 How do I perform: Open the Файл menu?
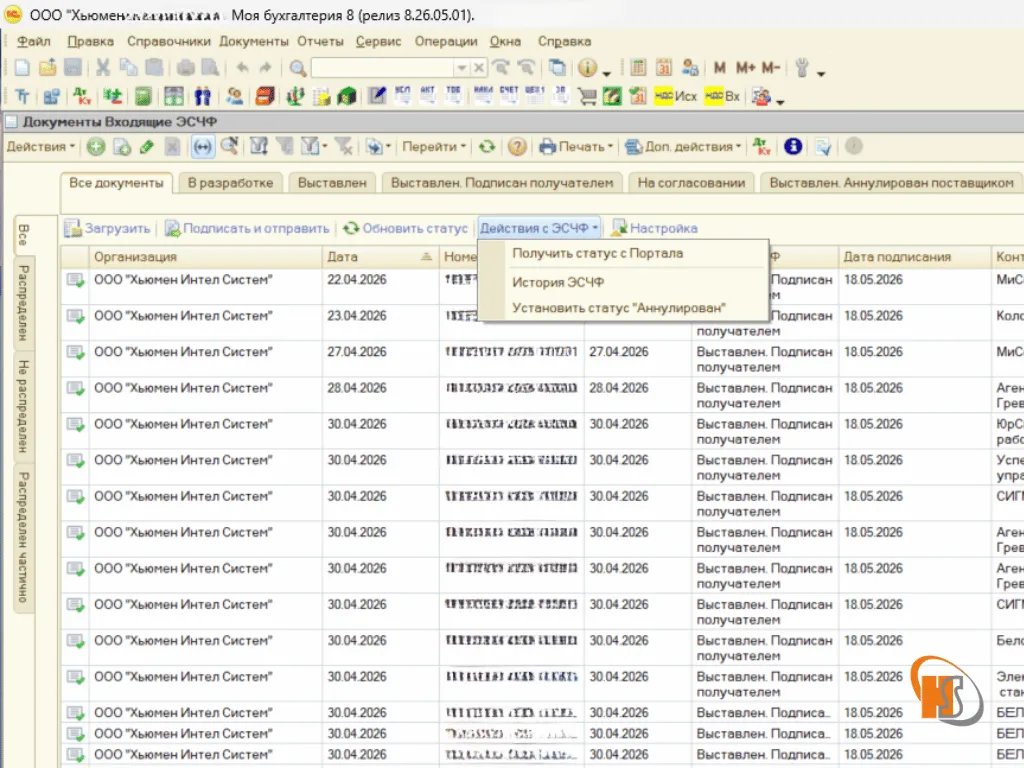pyautogui.click(x=34, y=41)
